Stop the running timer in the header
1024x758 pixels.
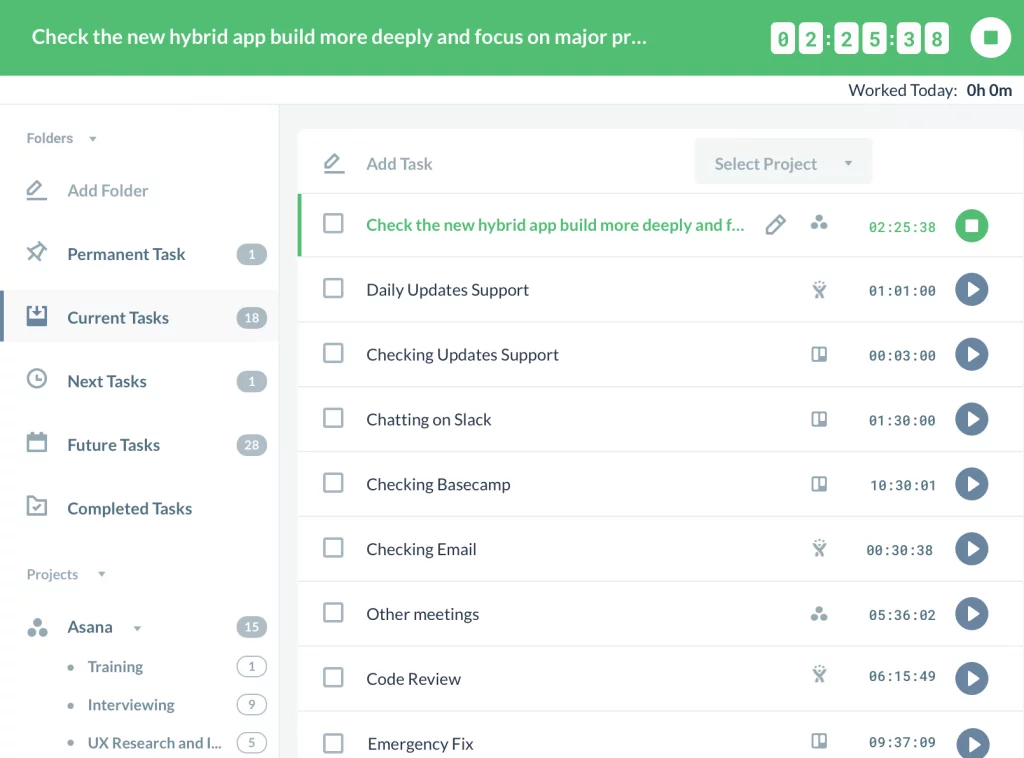click(x=990, y=38)
